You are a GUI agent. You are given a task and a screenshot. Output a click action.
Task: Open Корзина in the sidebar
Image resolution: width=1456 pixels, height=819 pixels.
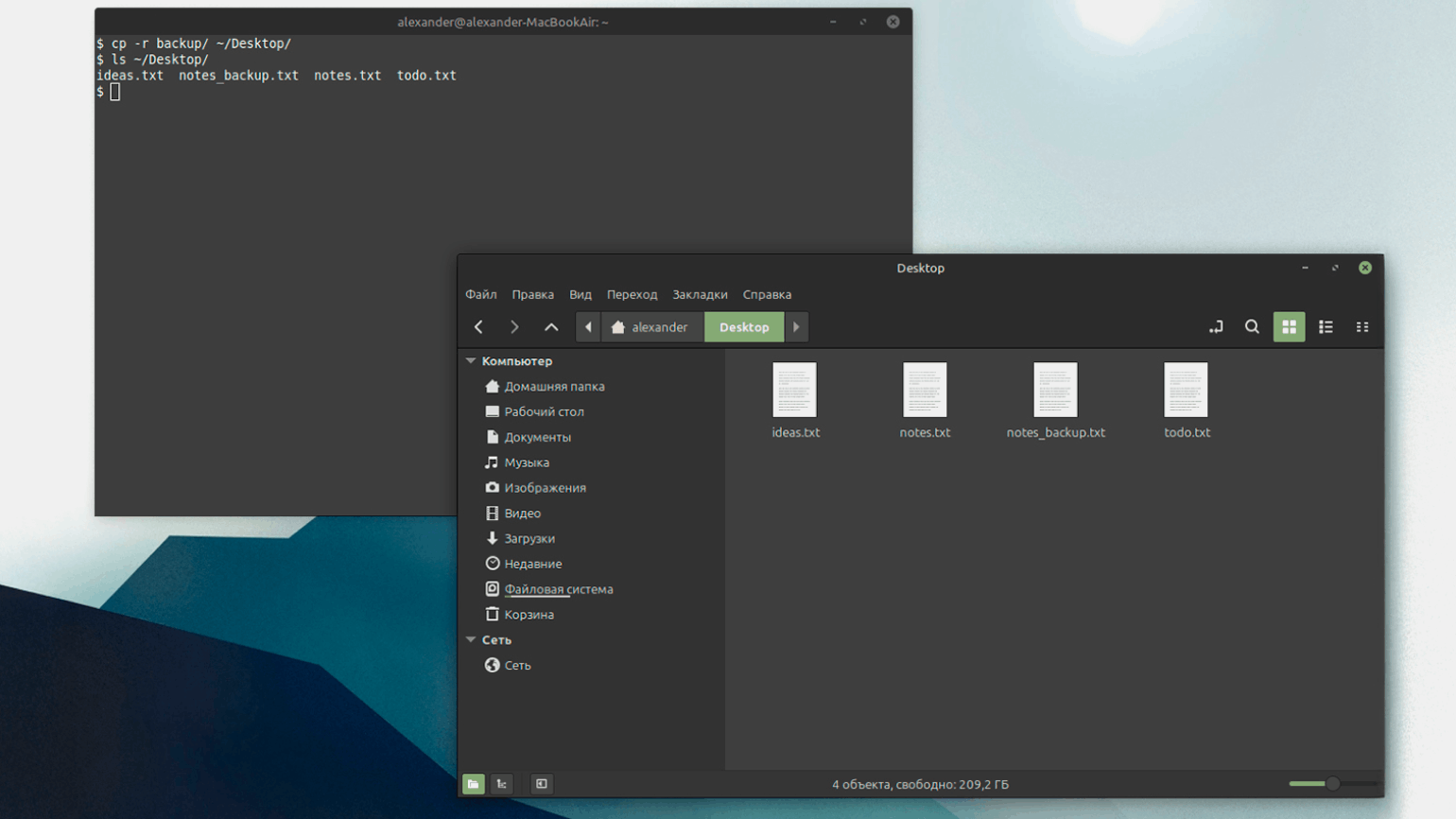[529, 615]
